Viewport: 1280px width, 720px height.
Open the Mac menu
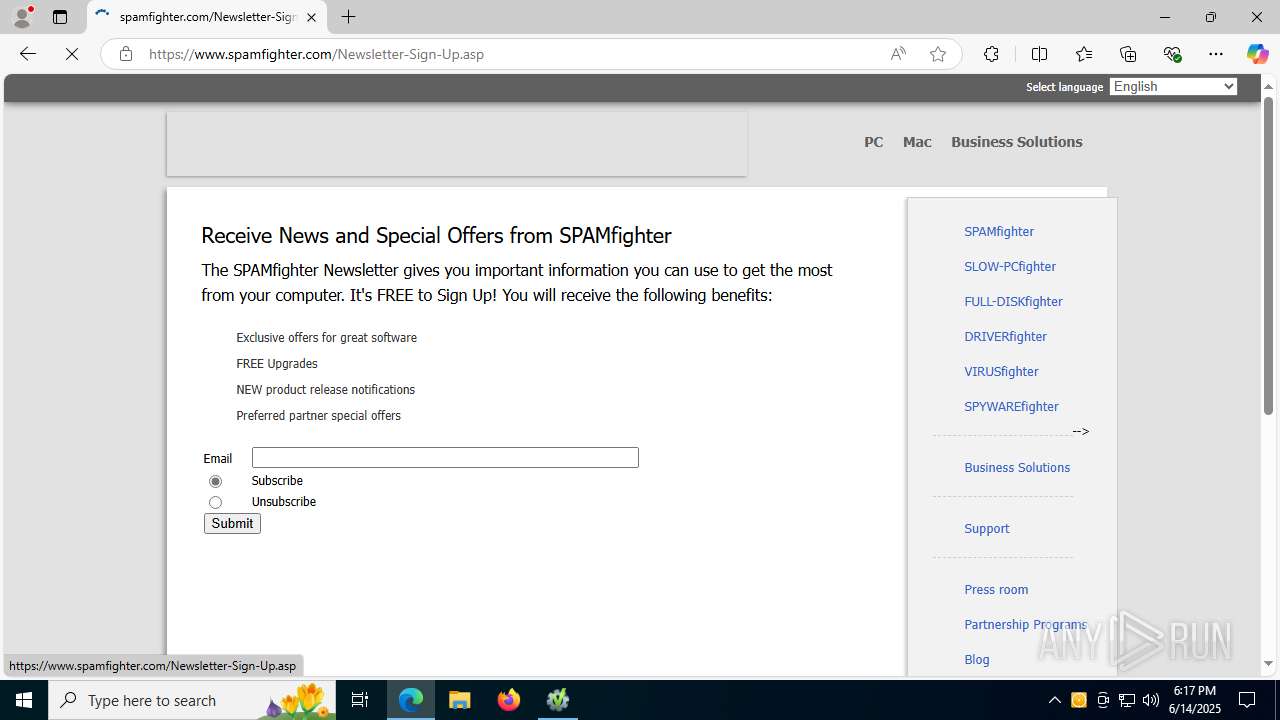pos(917,142)
